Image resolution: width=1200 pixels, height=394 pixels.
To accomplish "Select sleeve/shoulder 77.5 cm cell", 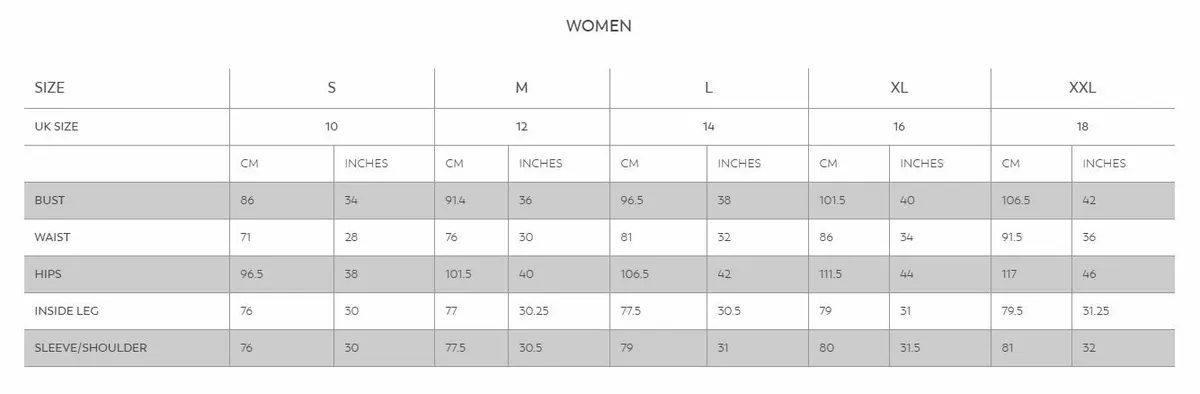I will coord(471,348).
